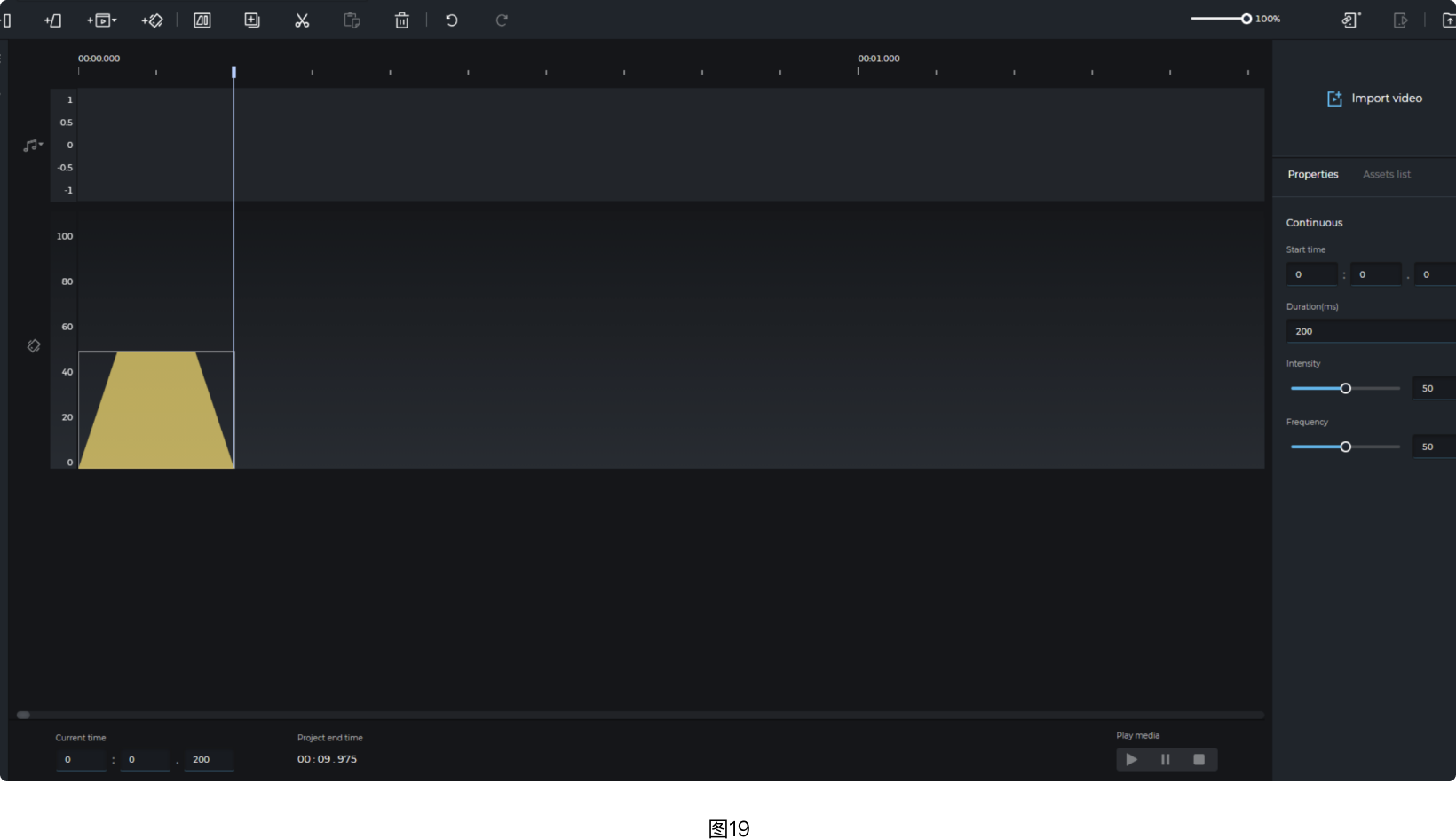The width and height of the screenshot is (1456, 839).
Task: Select the haptic track icon on the left
Action: (33, 345)
